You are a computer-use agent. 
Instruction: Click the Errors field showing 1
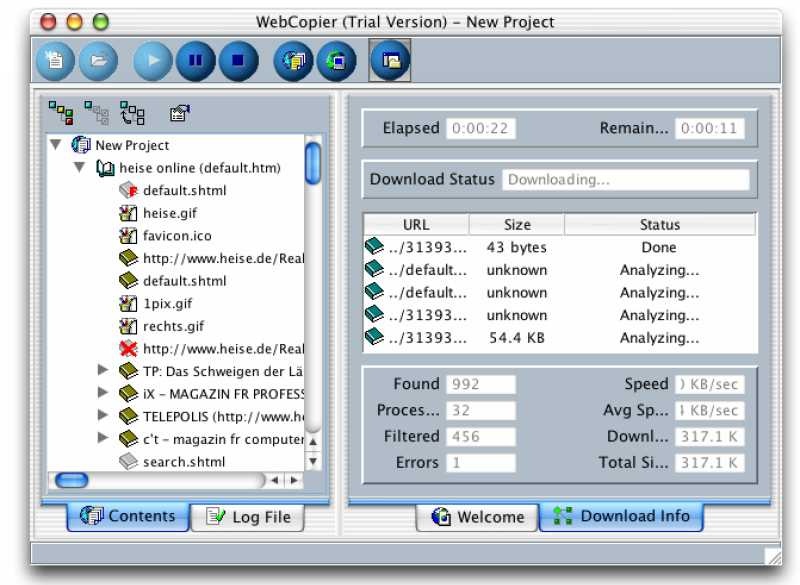click(481, 463)
